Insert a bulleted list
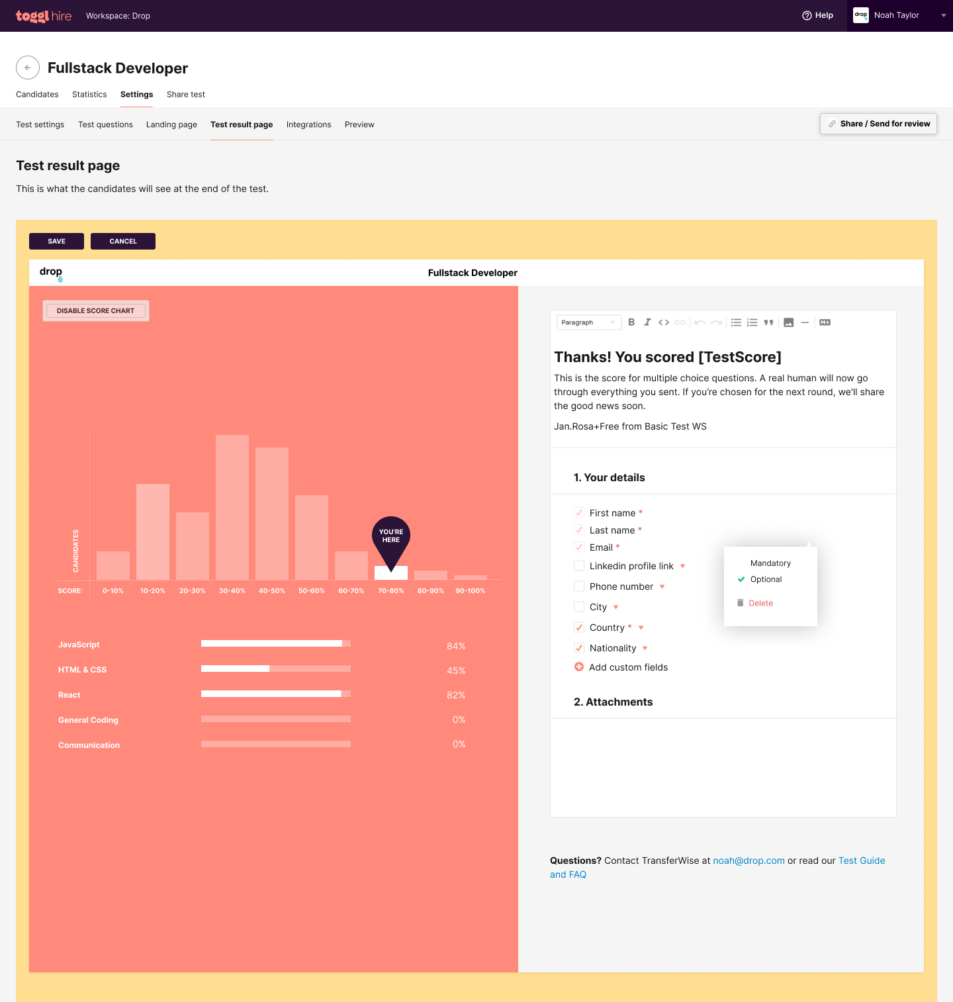 coord(736,322)
